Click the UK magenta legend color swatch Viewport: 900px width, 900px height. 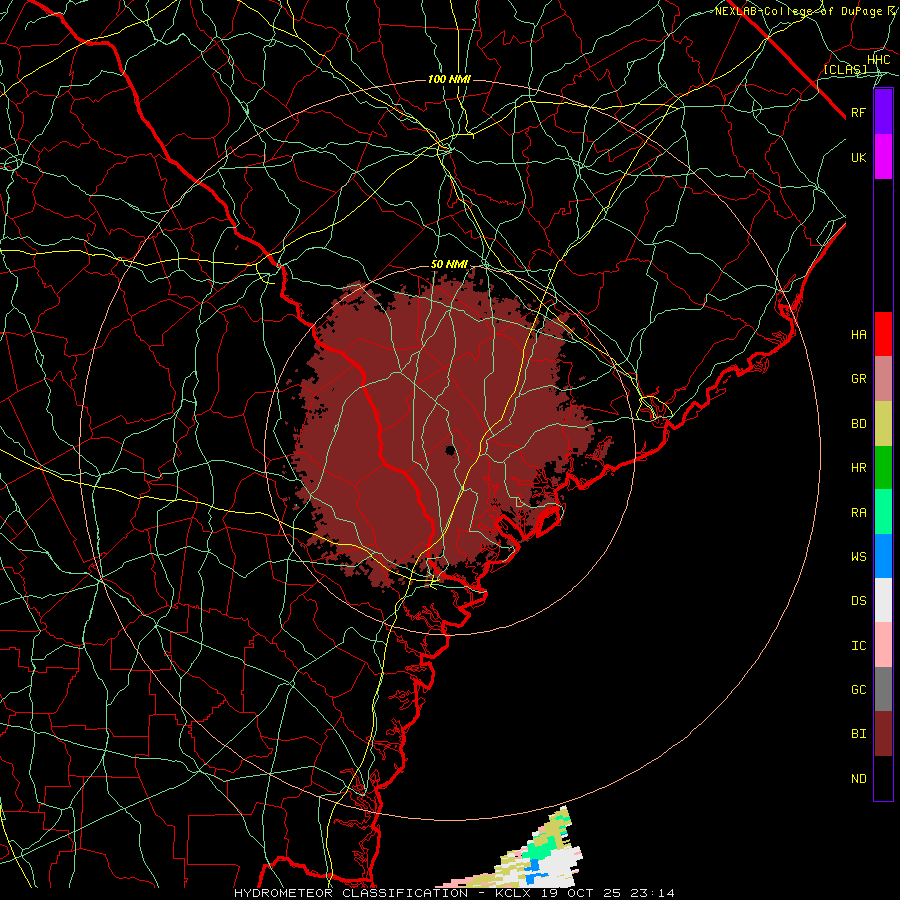point(883,157)
